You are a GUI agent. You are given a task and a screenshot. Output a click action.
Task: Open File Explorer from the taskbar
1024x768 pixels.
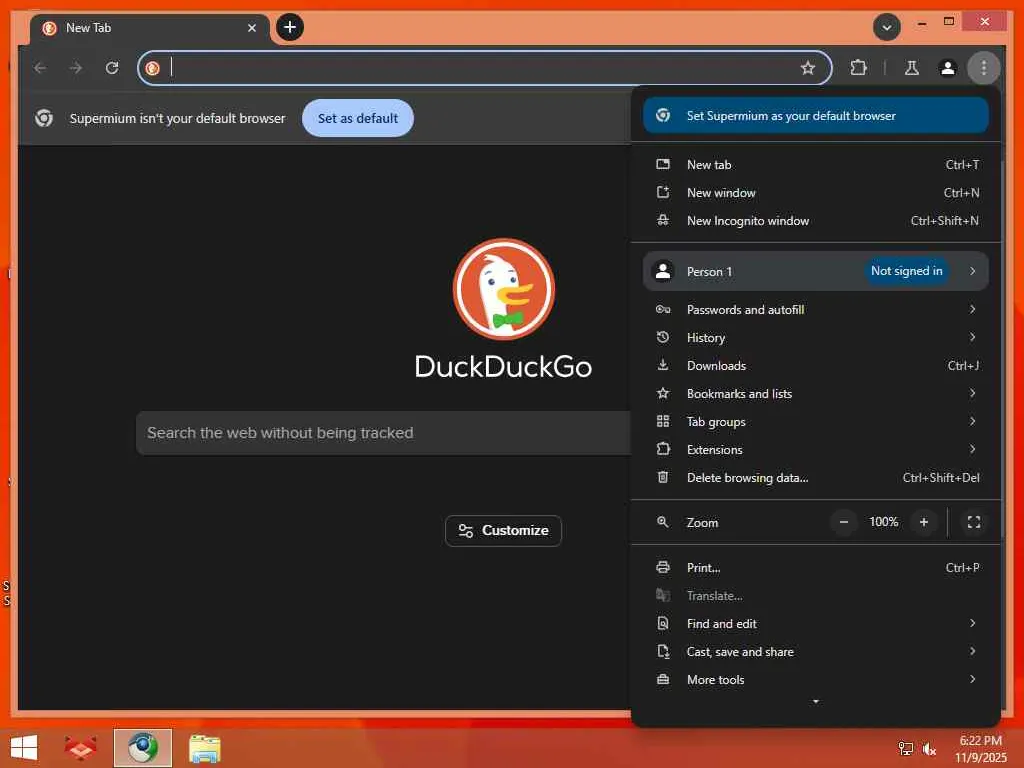[x=205, y=748]
